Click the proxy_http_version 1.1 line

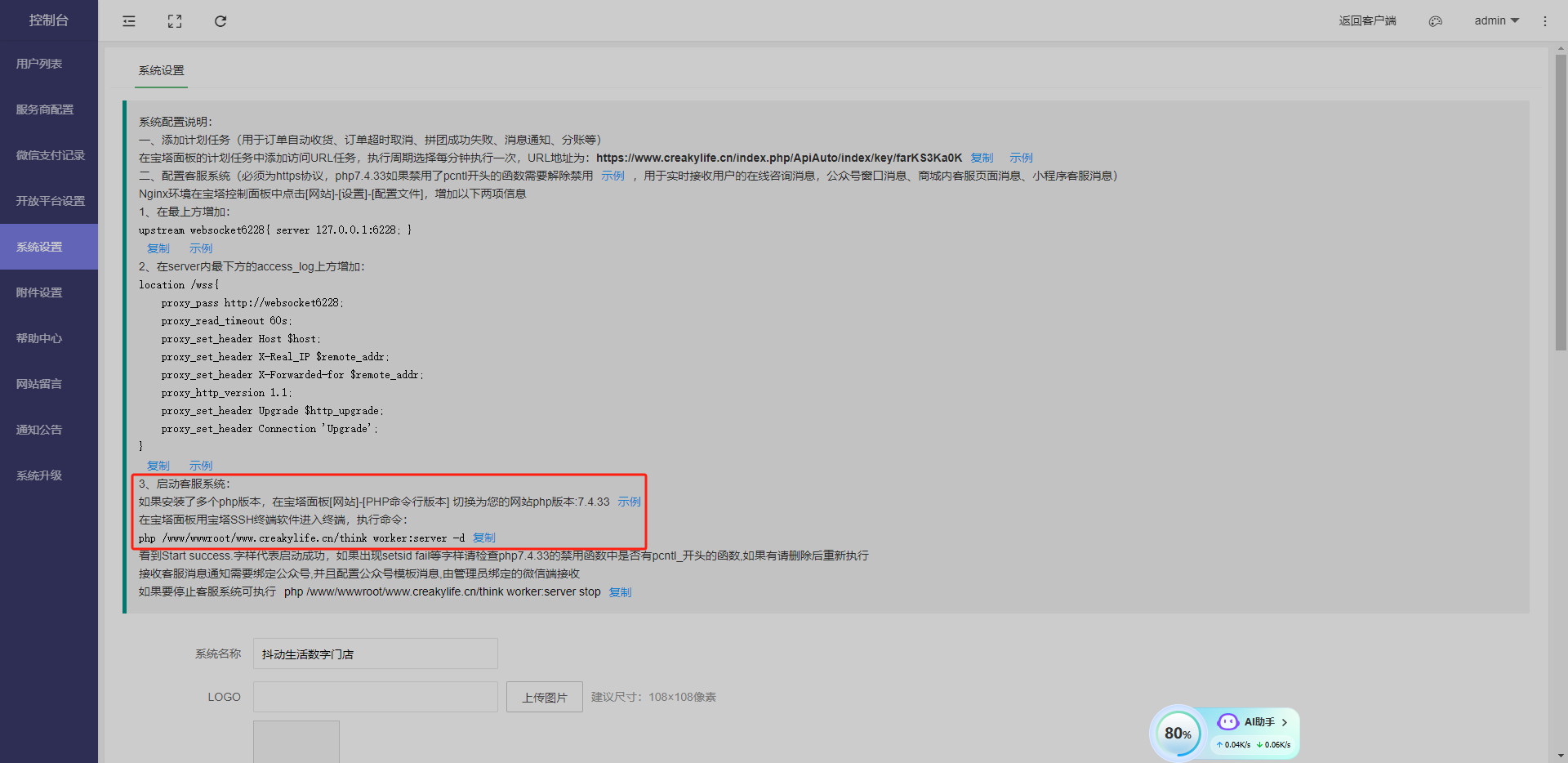pos(226,393)
